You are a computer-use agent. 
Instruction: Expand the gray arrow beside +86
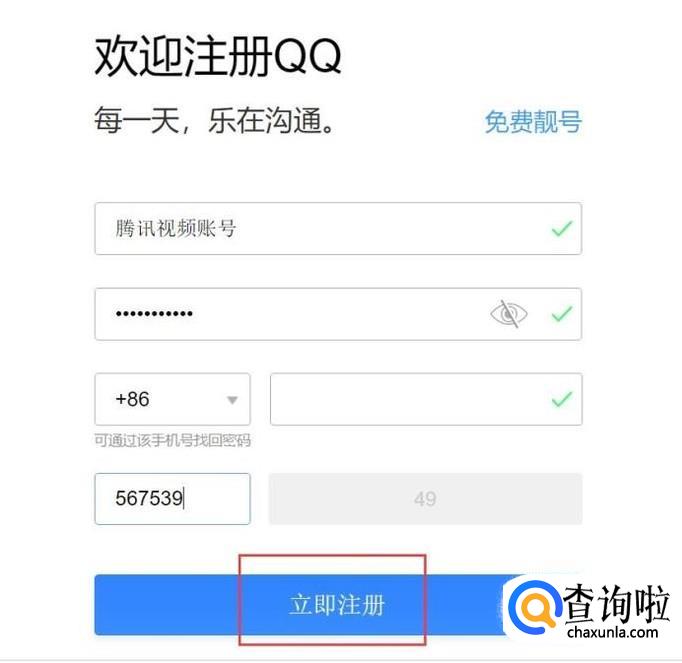tap(232, 400)
